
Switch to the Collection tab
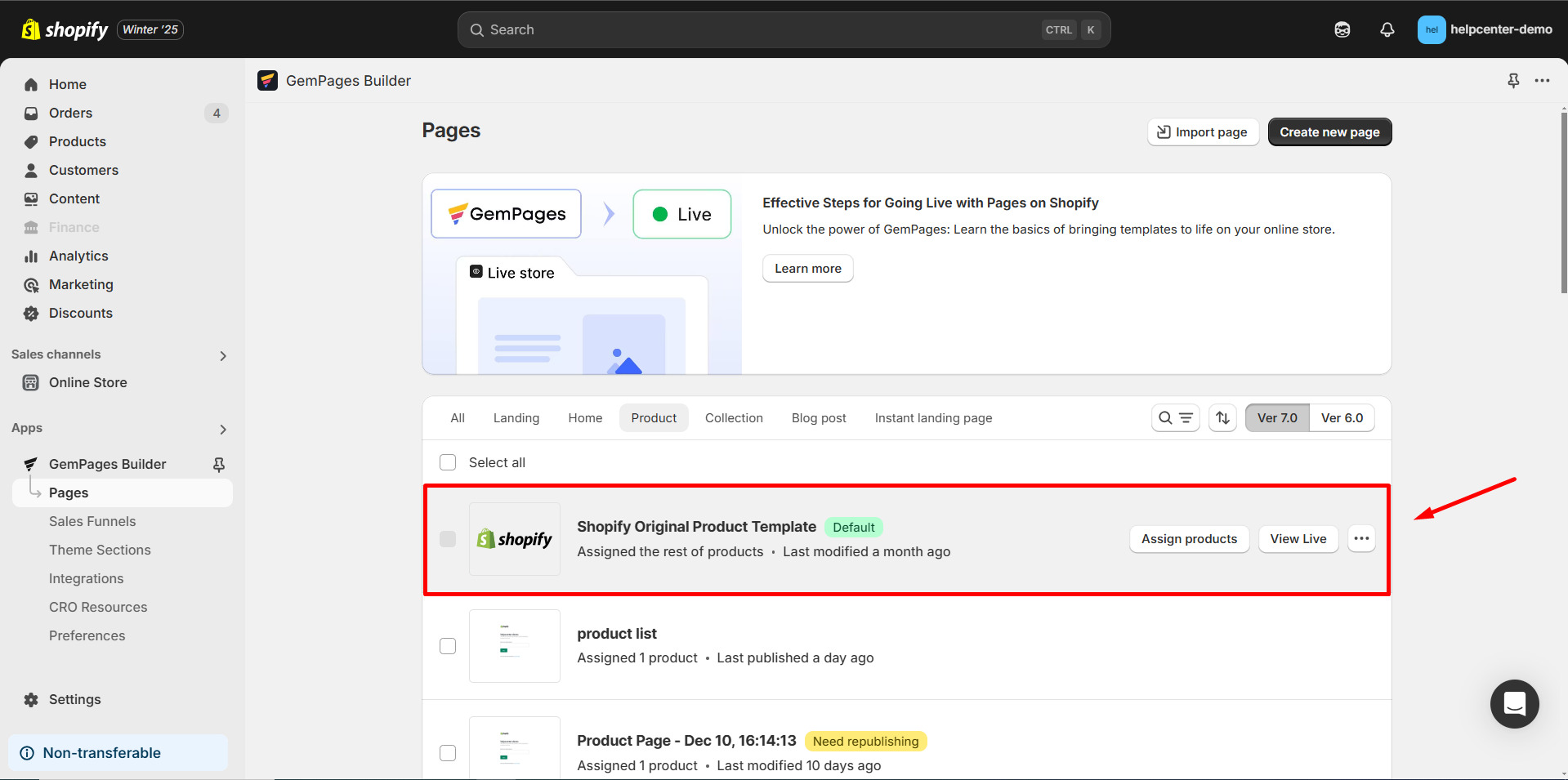(x=734, y=417)
